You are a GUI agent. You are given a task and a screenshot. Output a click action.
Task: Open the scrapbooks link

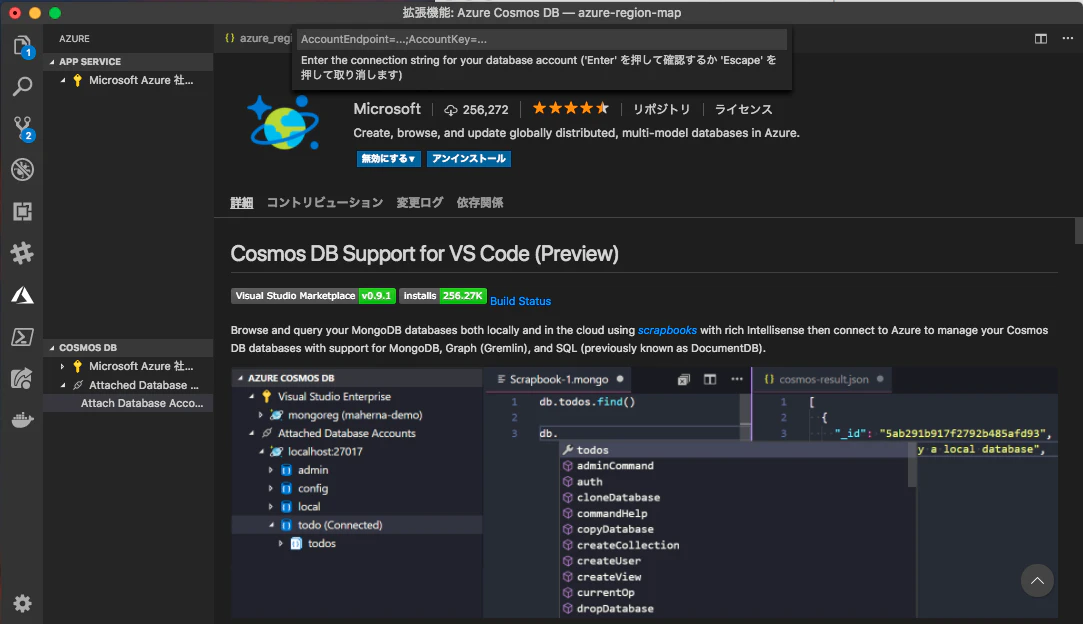(x=667, y=330)
